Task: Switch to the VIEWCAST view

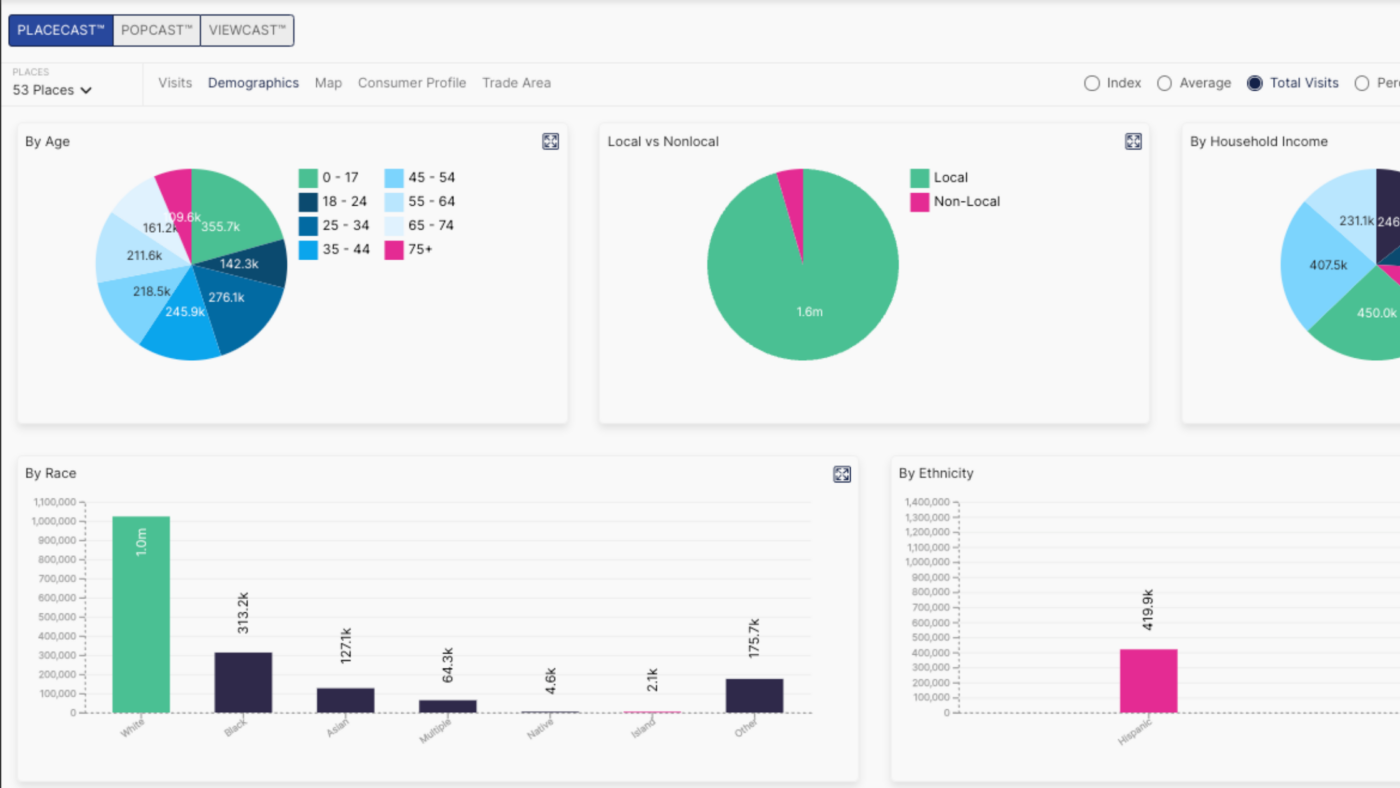Action: (247, 31)
